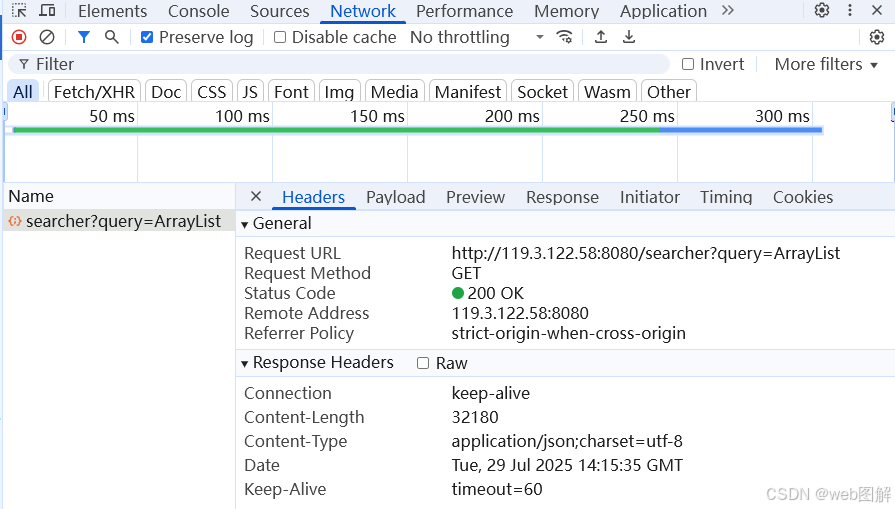Show more DevTools tabs via the chevron
Screen dimensions: 895x509
[x=727, y=10]
